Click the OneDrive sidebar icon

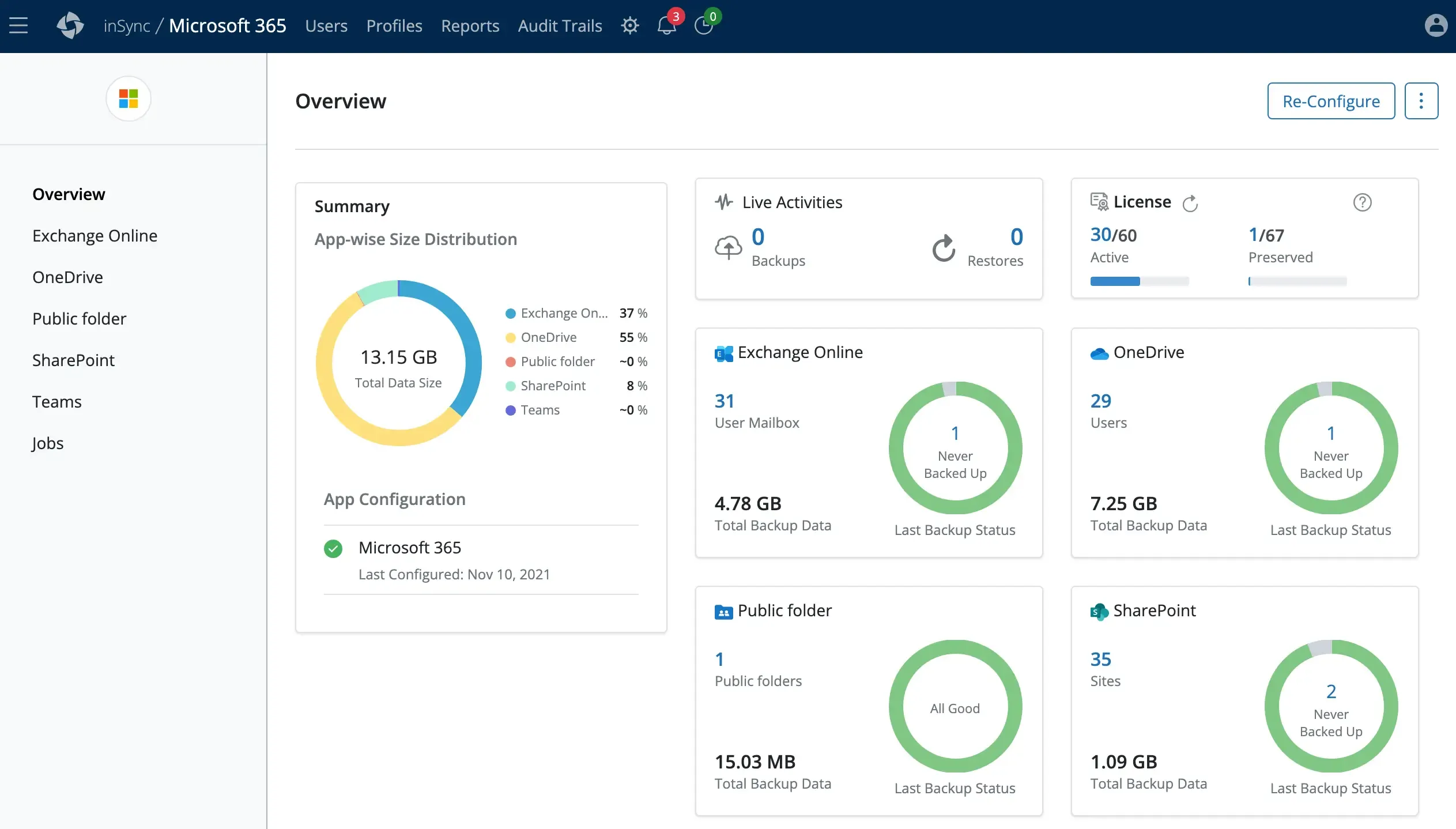pos(67,277)
